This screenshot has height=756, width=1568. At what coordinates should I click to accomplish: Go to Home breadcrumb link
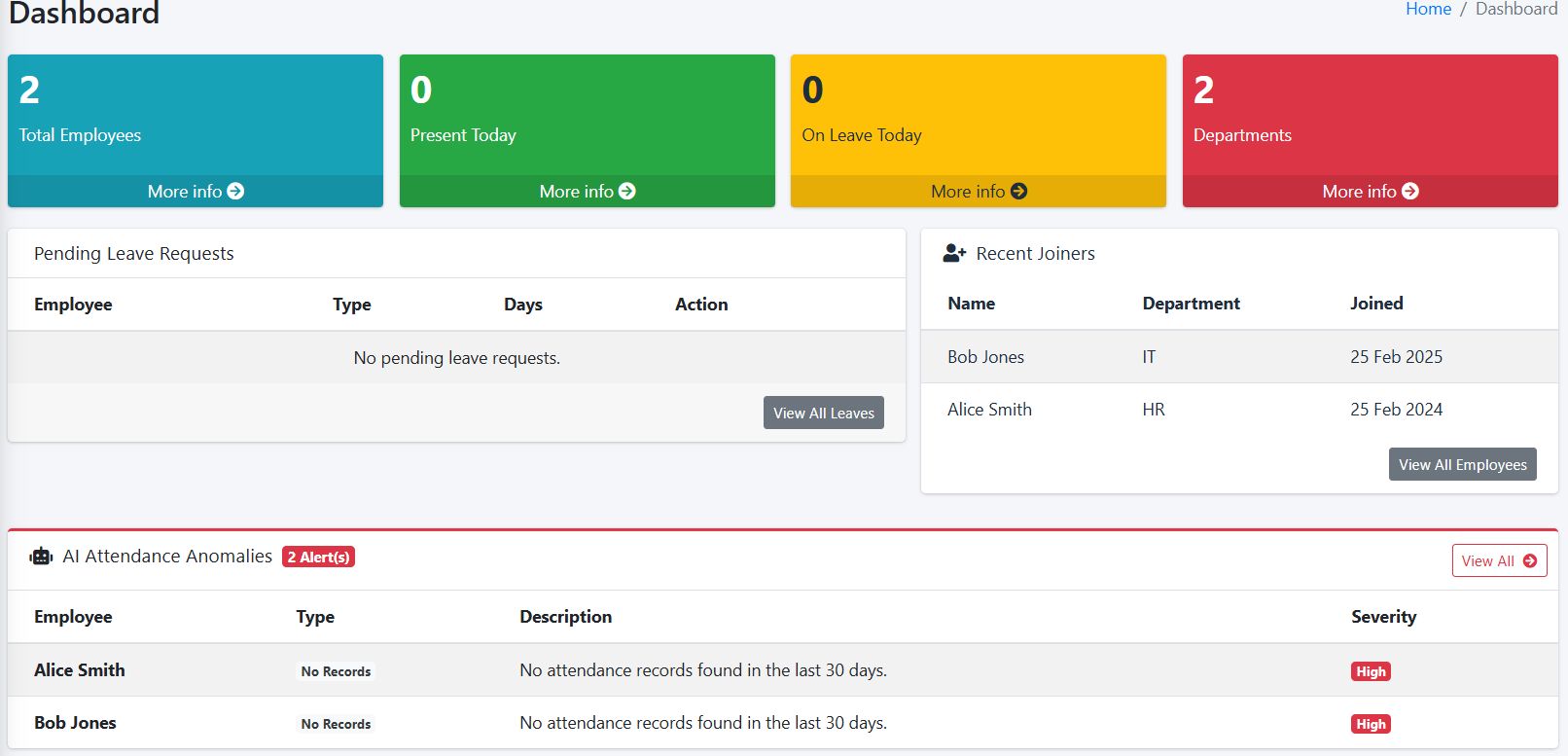1428,9
